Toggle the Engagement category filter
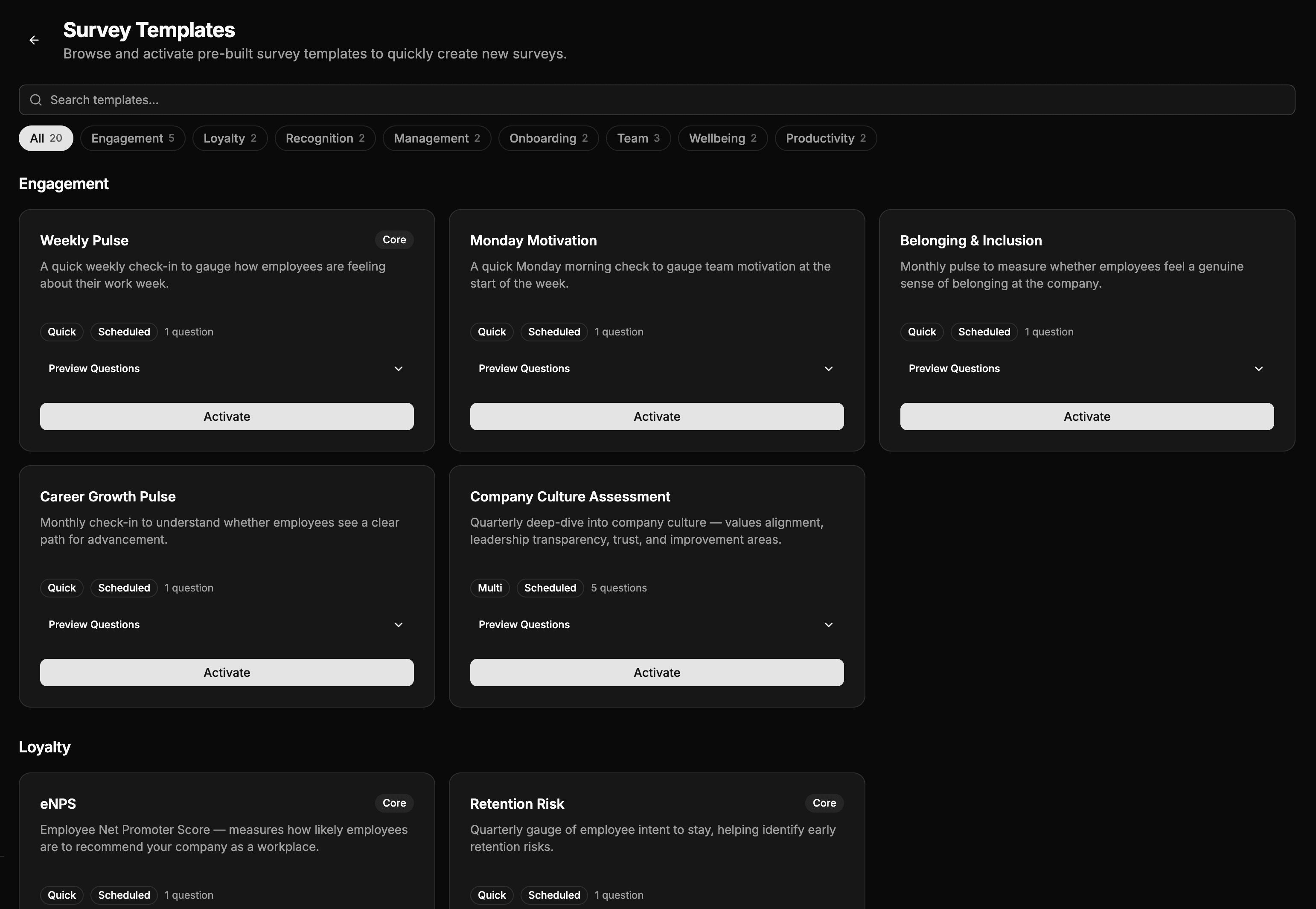 (133, 138)
